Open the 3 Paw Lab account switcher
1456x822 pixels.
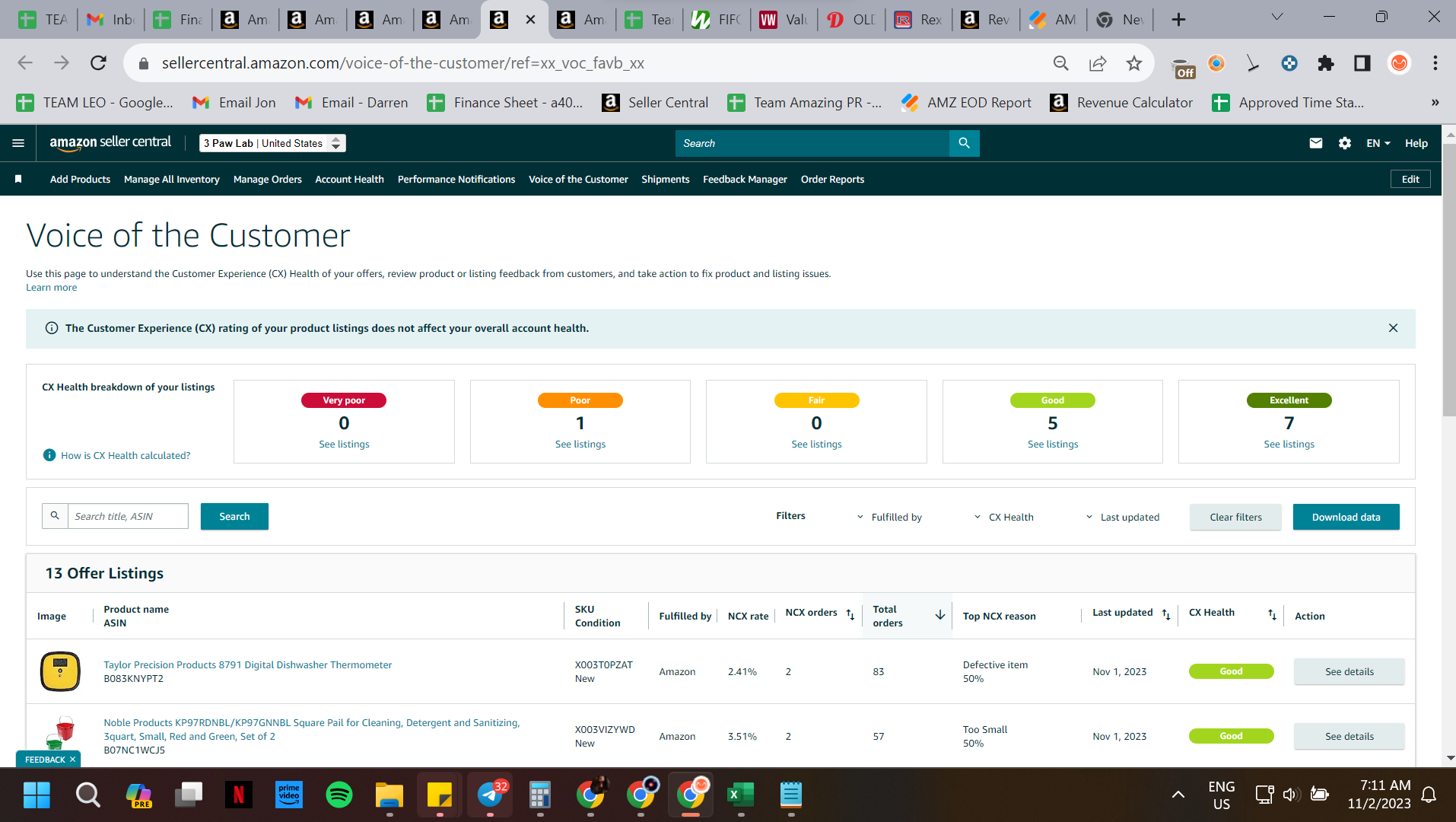tap(272, 143)
